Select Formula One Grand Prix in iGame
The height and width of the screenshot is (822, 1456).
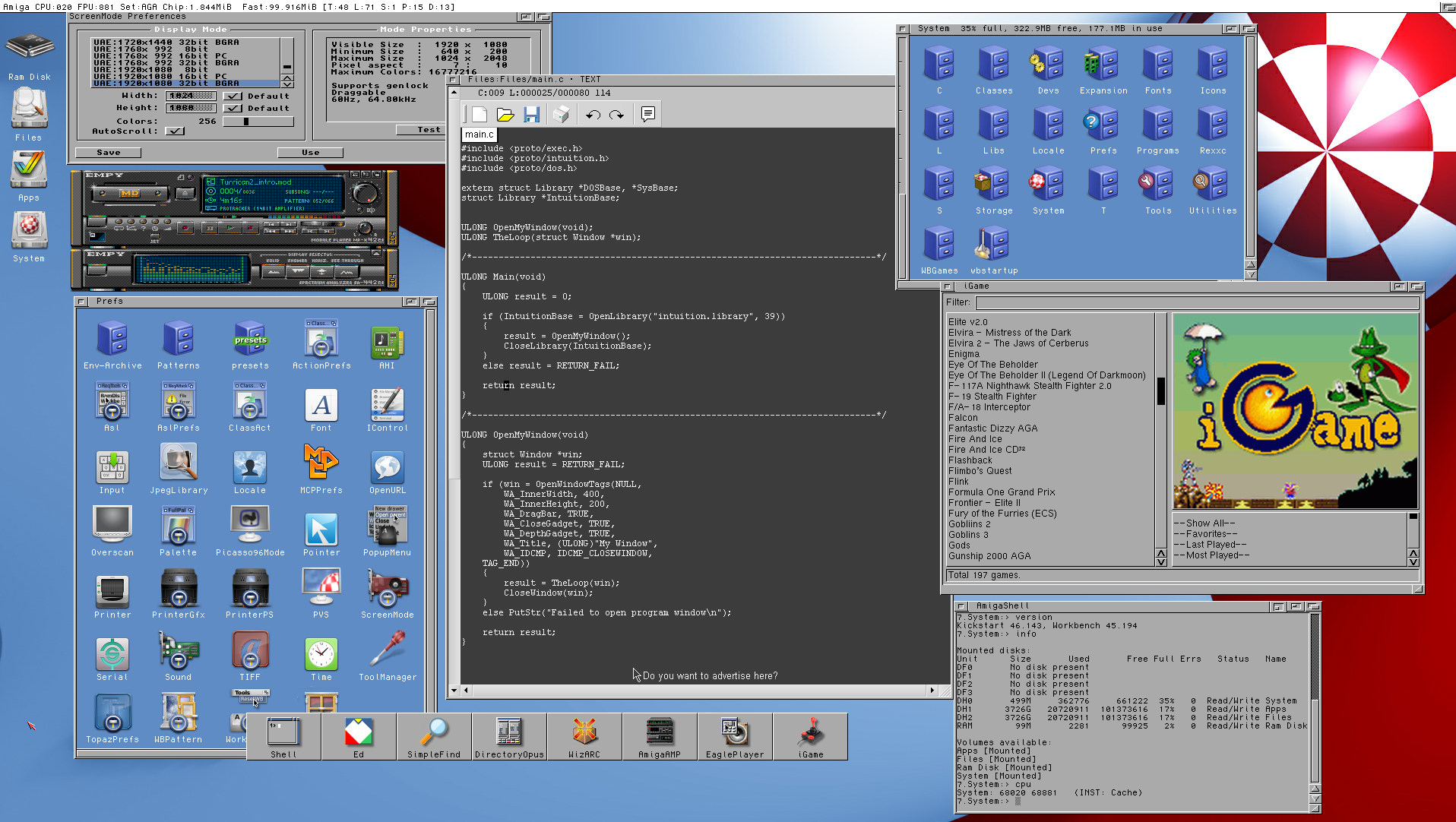[1051, 492]
